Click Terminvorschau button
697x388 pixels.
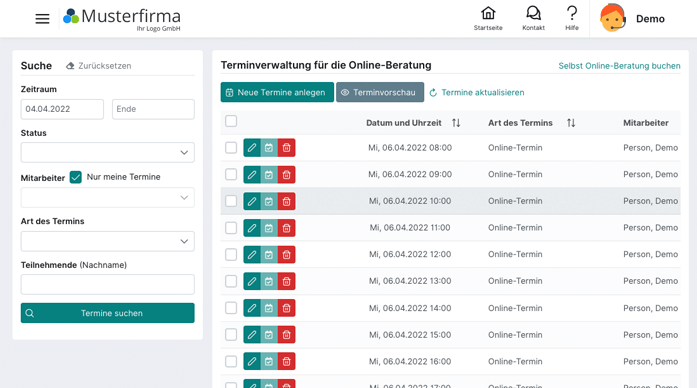coord(380,92)
